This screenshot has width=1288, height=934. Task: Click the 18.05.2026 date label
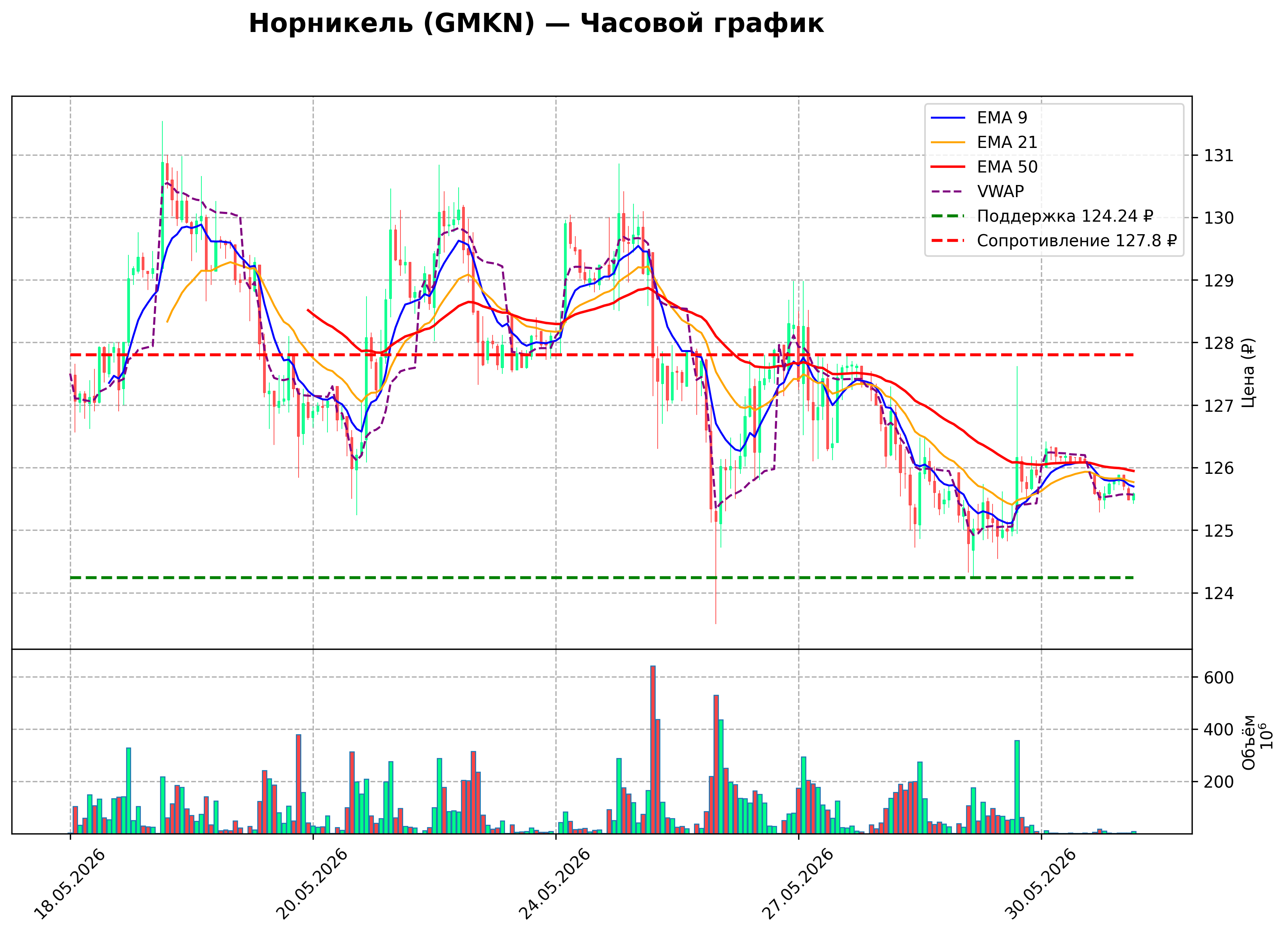(70, 884)
